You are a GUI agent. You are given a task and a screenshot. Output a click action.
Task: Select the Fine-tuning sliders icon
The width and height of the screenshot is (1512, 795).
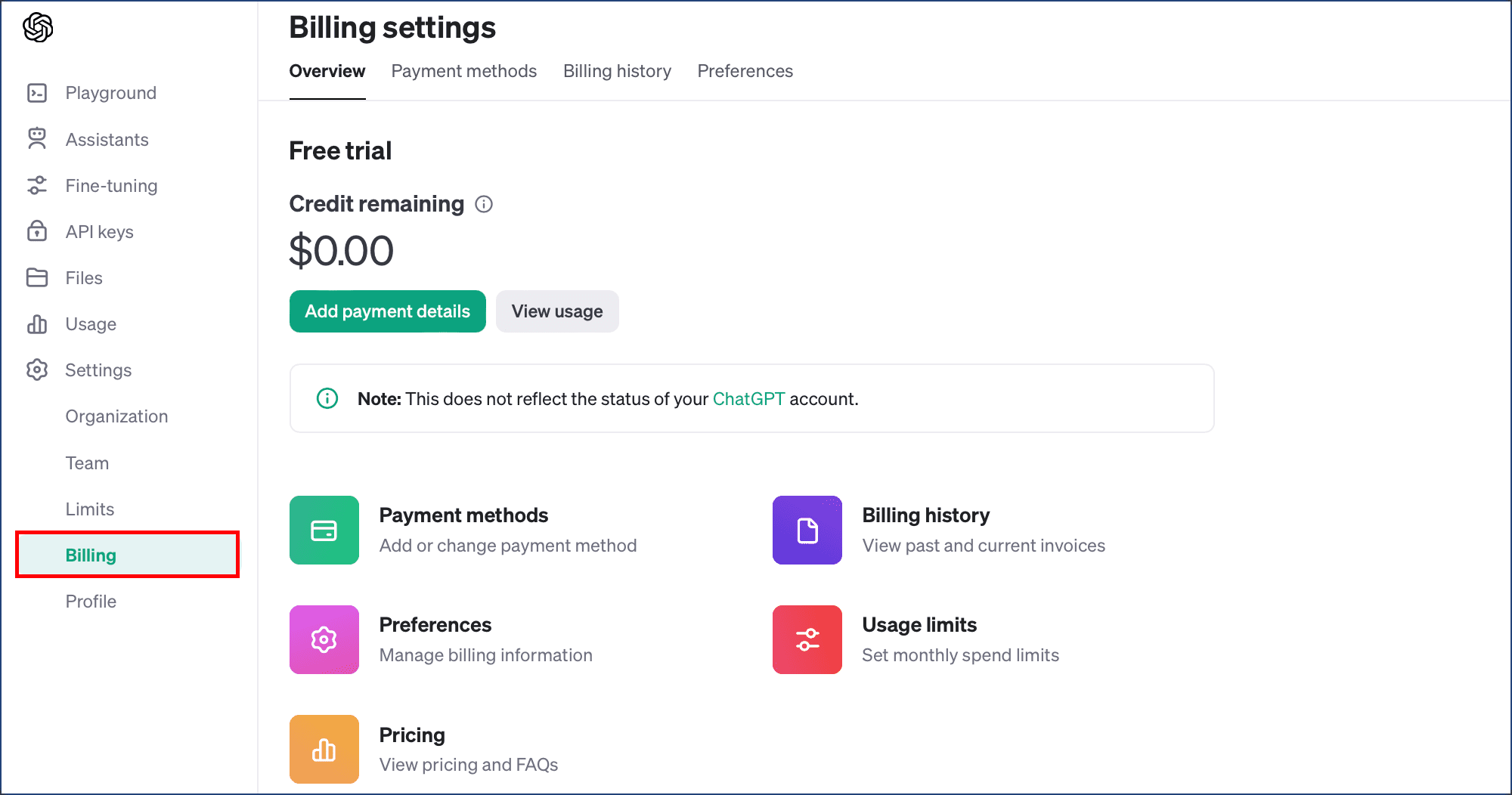37,185
